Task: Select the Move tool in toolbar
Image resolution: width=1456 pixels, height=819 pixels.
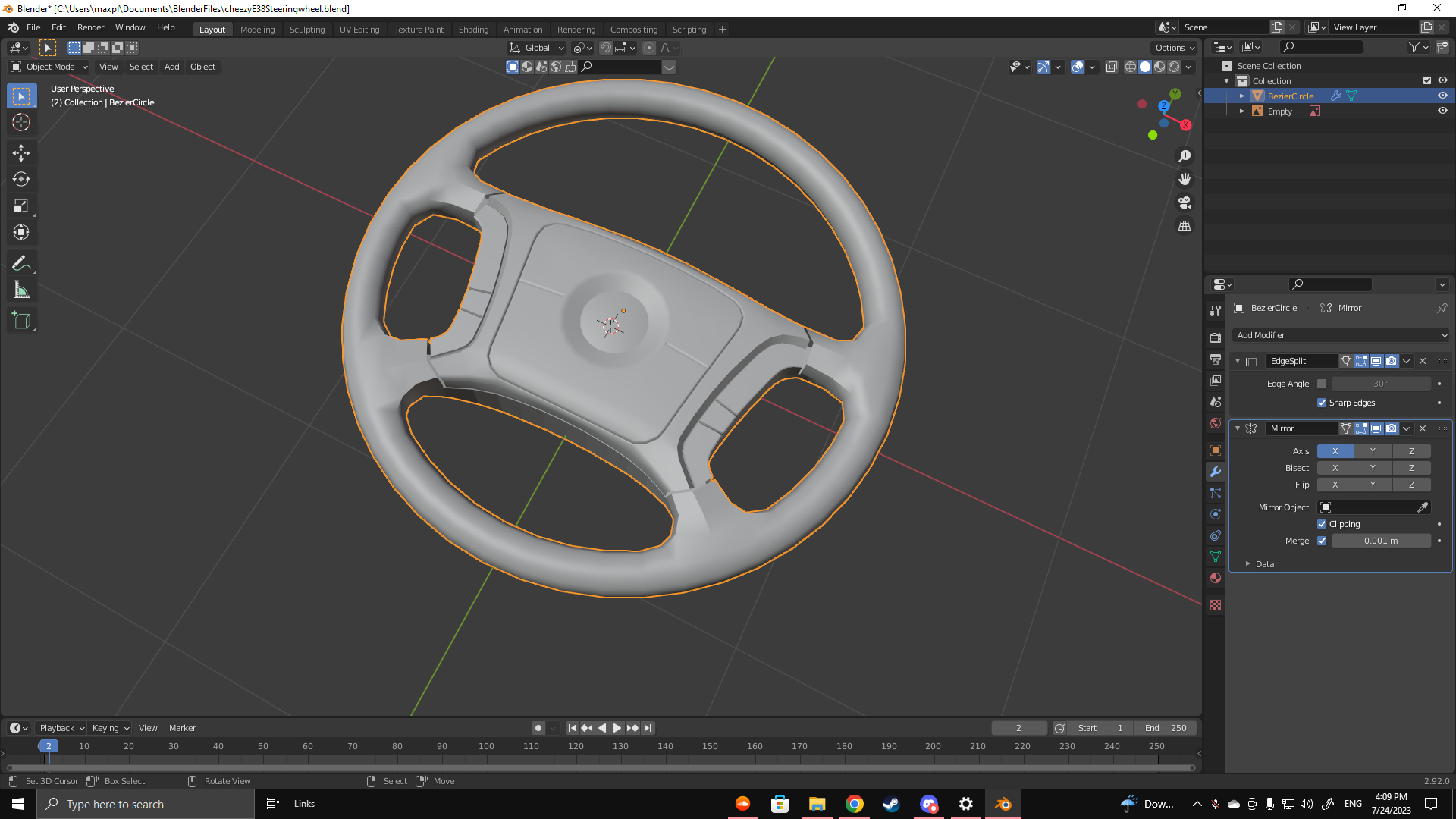Action: pos(21,153)
